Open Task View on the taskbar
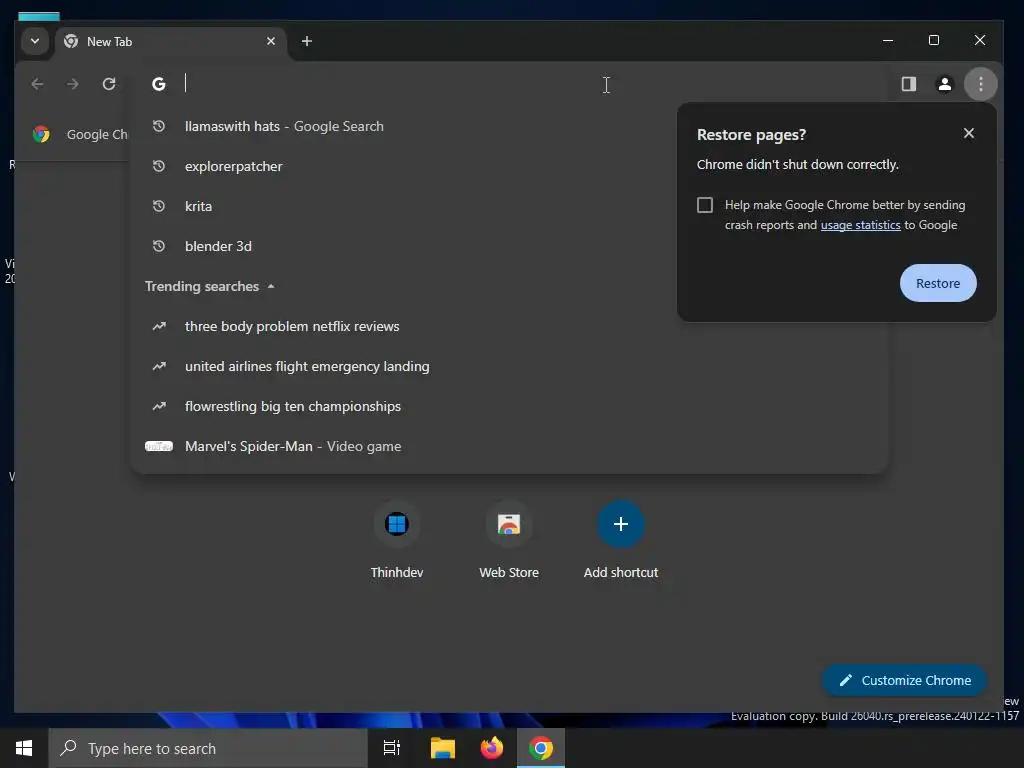1024x768 pixels. 392,748
